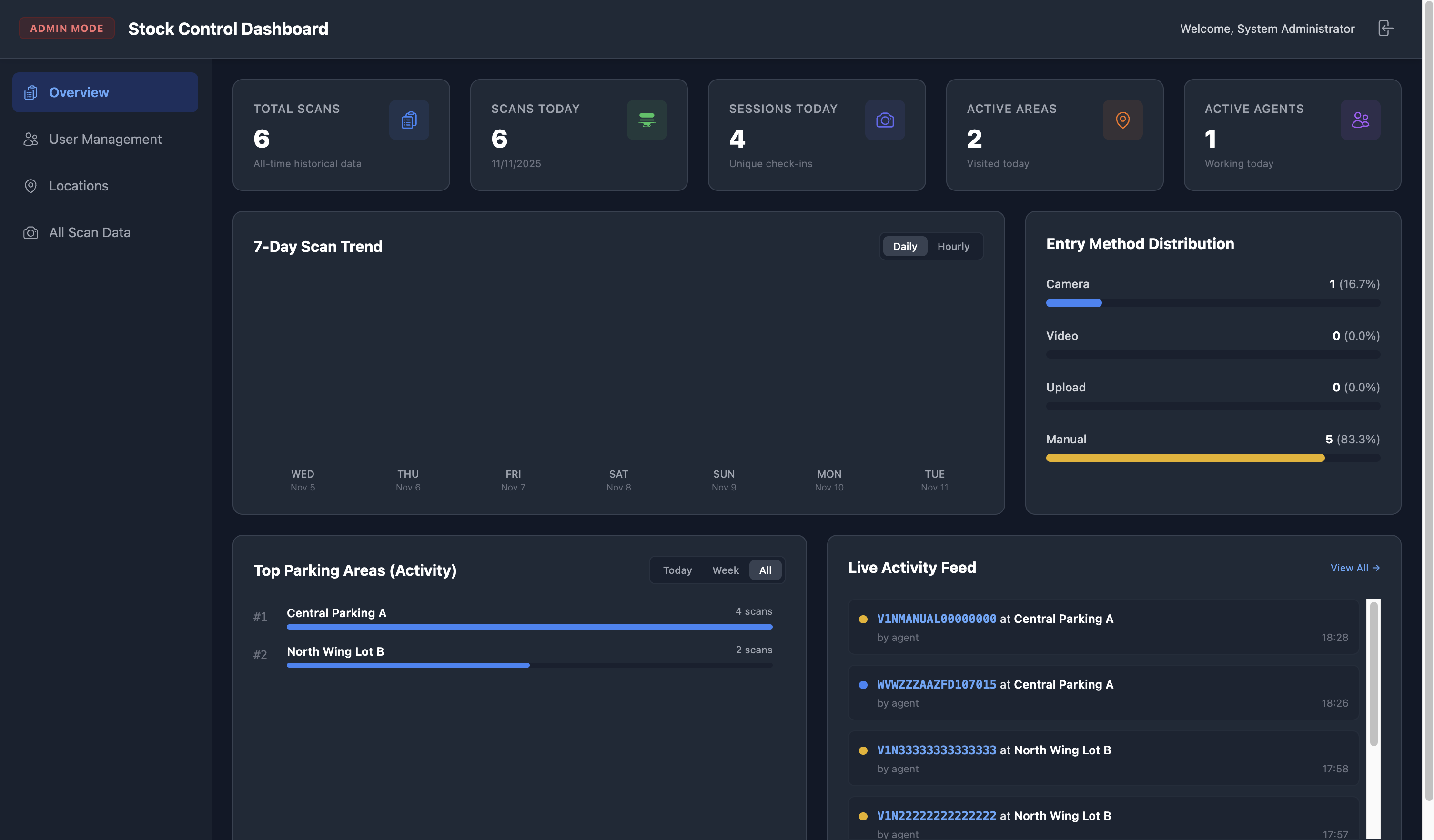Image resolution: width=1434 pixels, height=840 pixels.
Task: Filter top parking areas by Week
Action: [x=725, y=570]
